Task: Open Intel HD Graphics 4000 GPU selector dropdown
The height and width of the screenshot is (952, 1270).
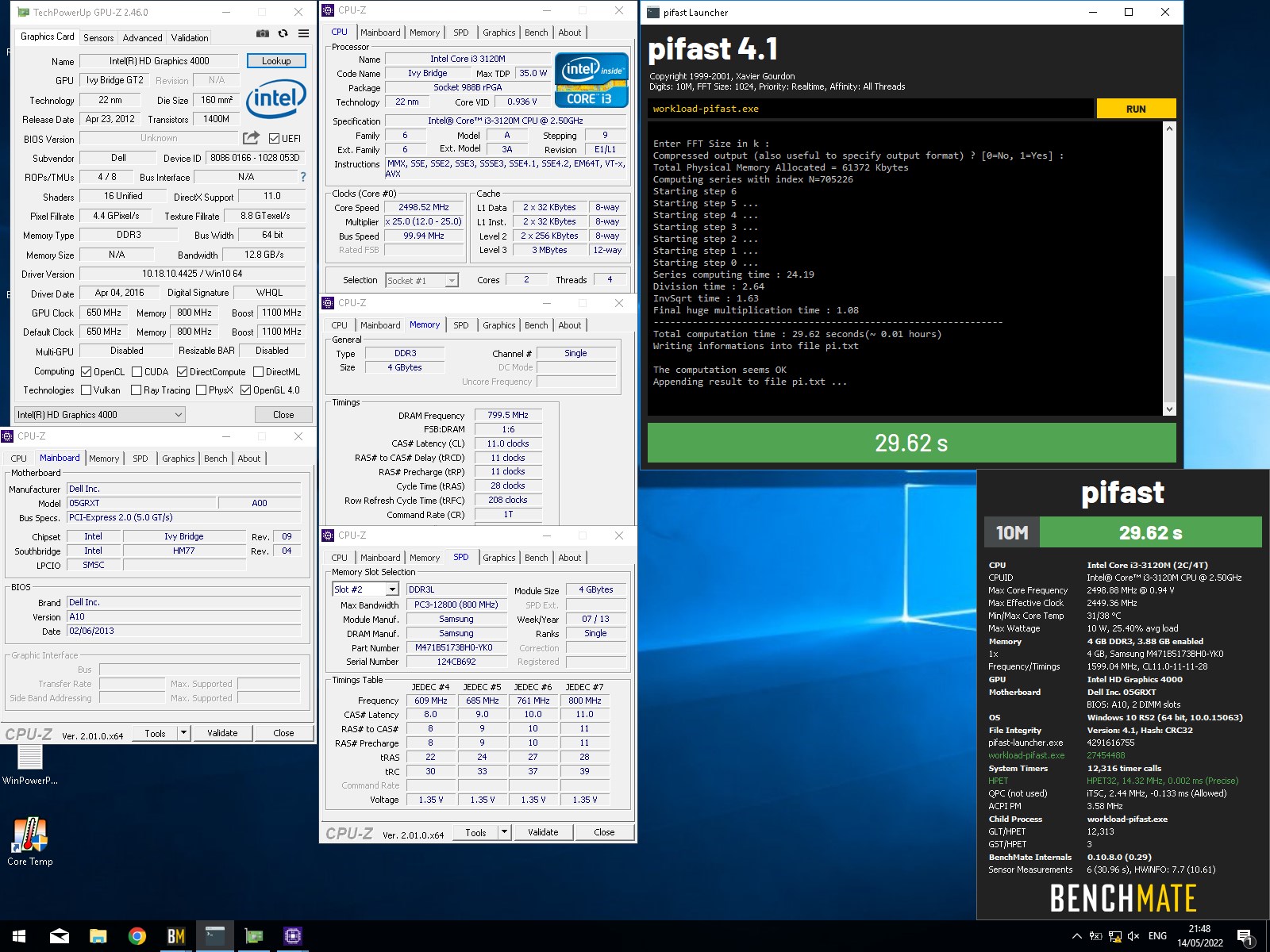Action: coord(100,414)
